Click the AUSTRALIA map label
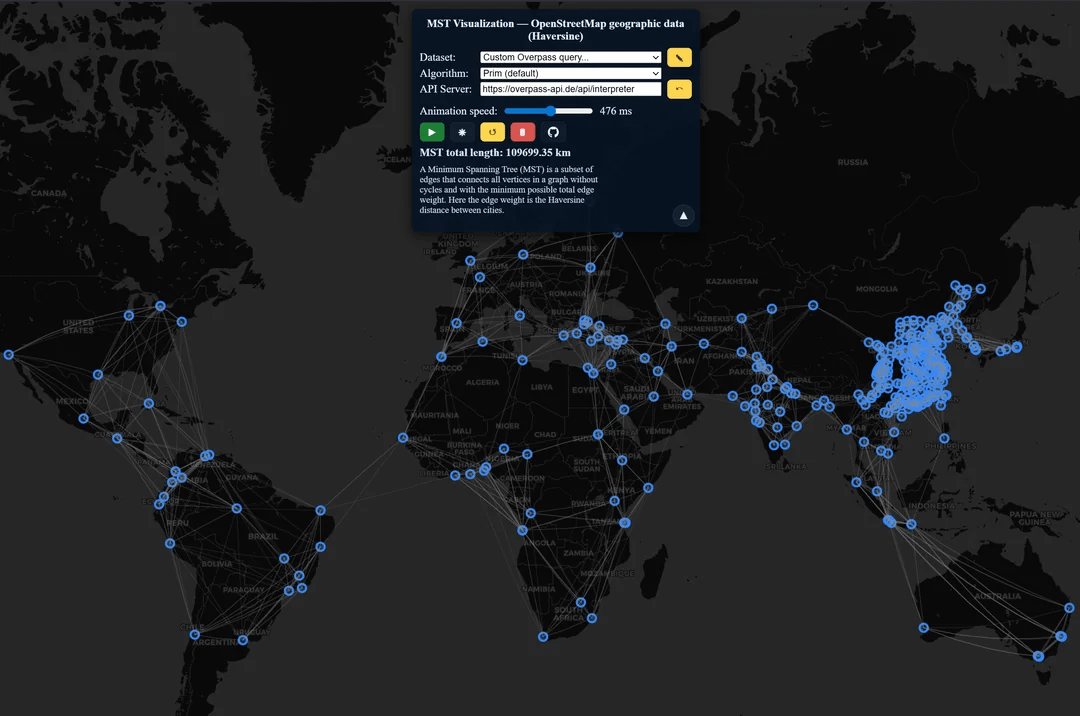This screenshot has width=1080, height=716. click(x=997, y=596)
